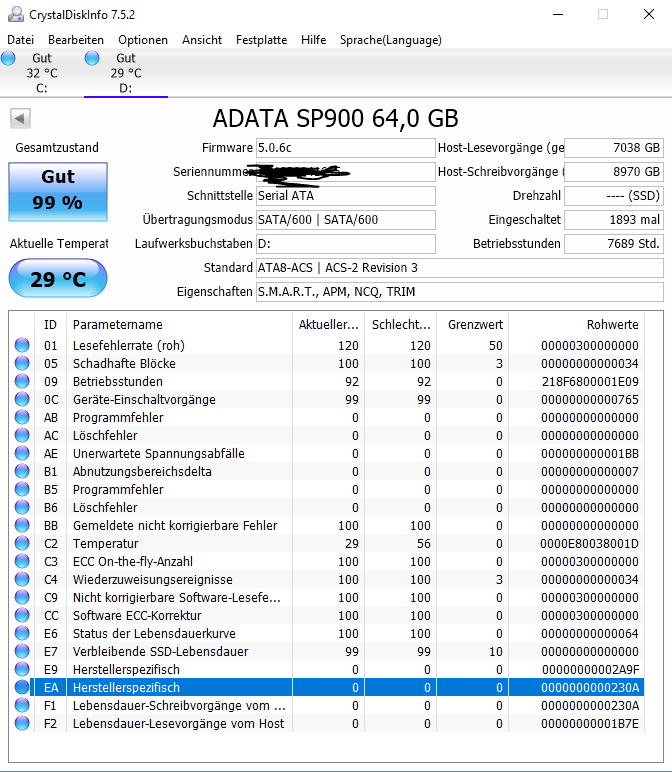Click raw value 218F6800001E09
Viewport: 672px width, 772px height.
pos(590,382)
